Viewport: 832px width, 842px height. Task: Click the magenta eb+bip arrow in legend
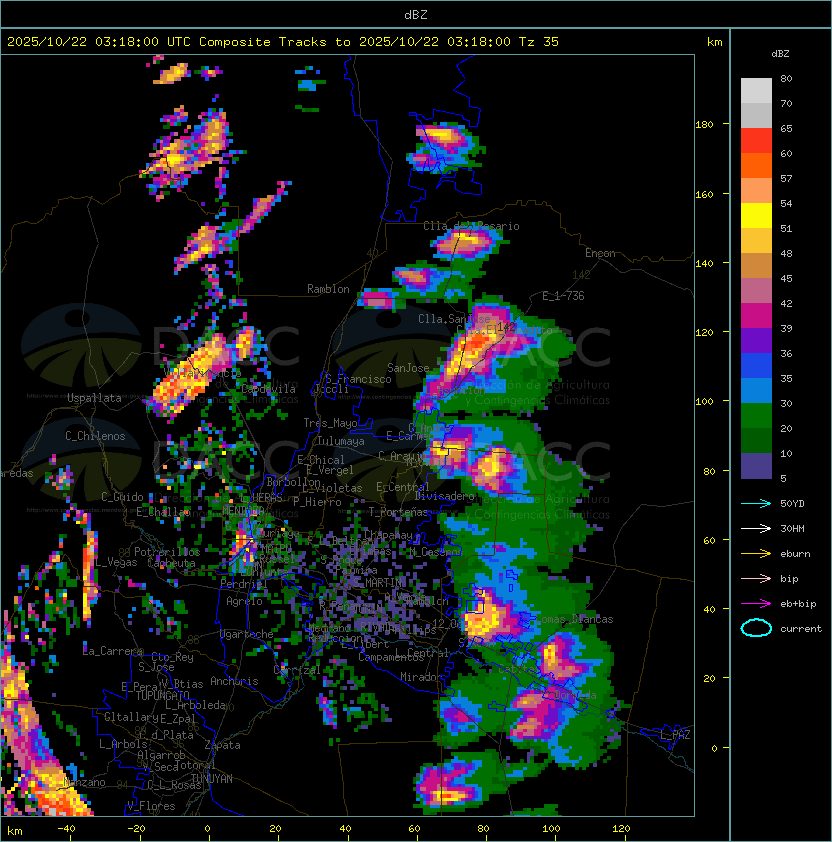756,604
